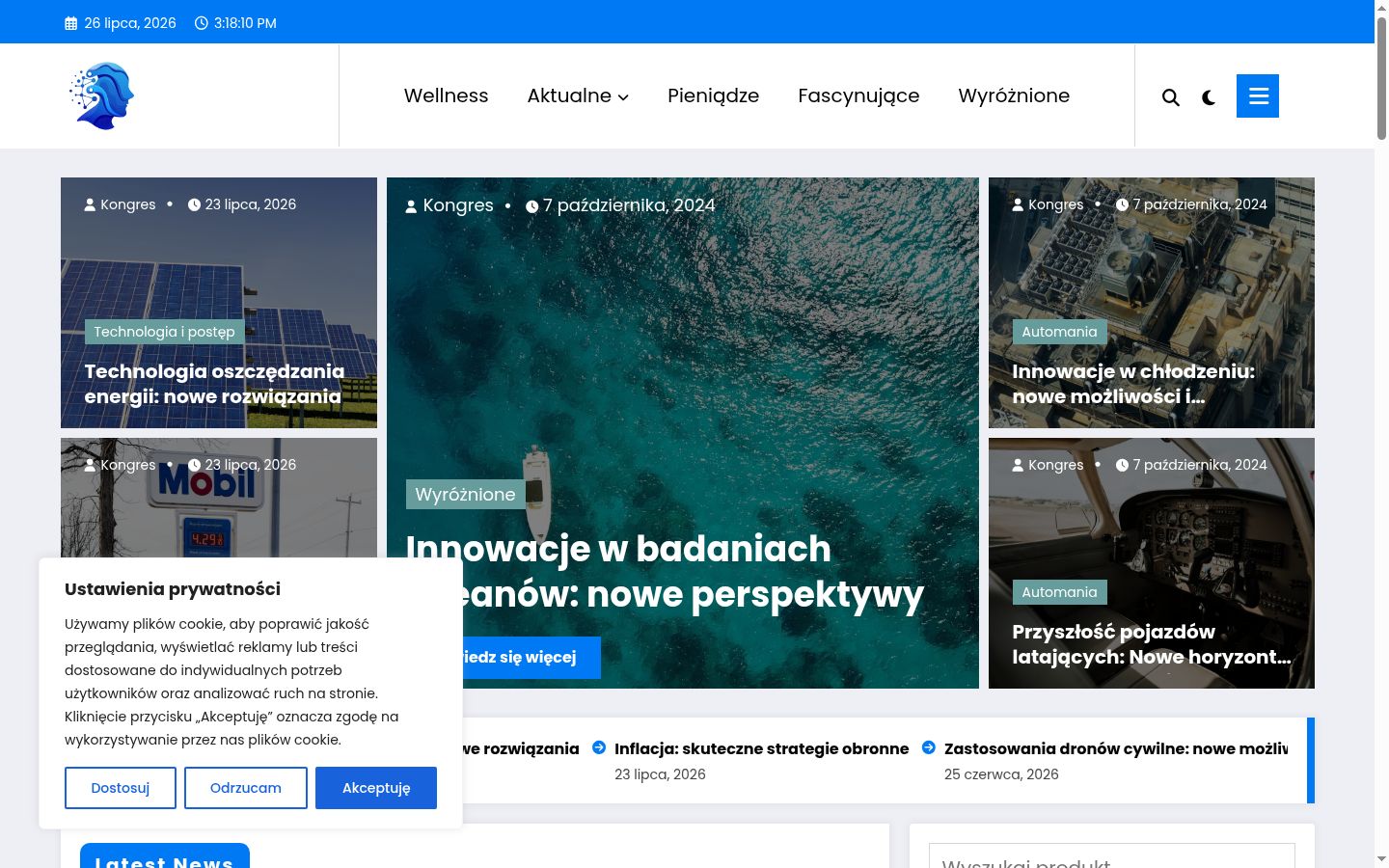Go to the Pieniądze menu item
1389x868 pixels.
click(713, 95)
